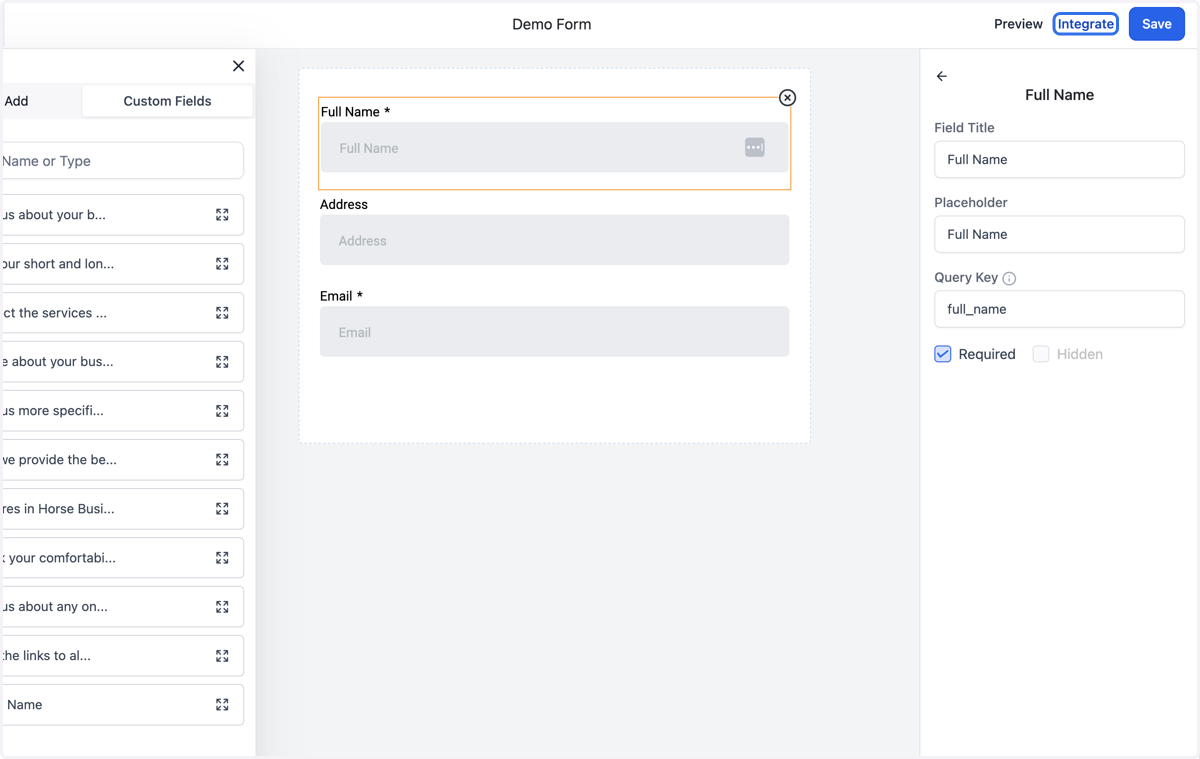This screenshot has width=1200, height=759.
Task: Click the Name or Type search box
Action: [121, 161]
